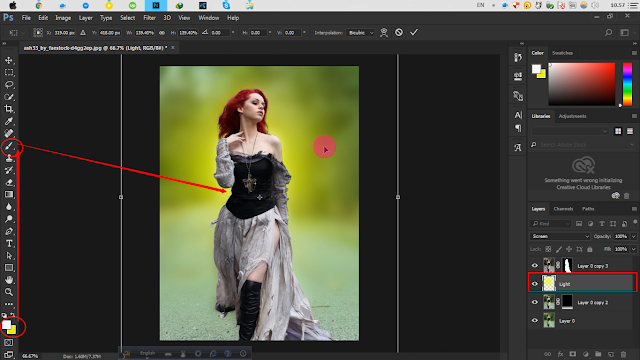Select the Eraser tool
The width and height of the screenshot is (640, 360).
9,182
